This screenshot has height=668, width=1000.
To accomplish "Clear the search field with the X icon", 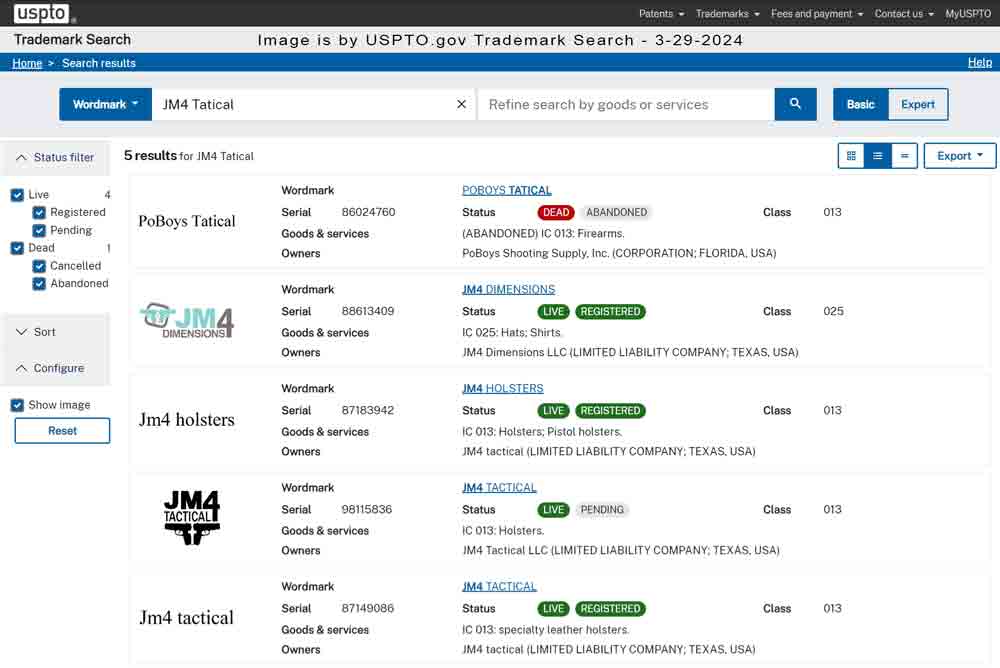I will pyautogui.click(x=461, y=103).
